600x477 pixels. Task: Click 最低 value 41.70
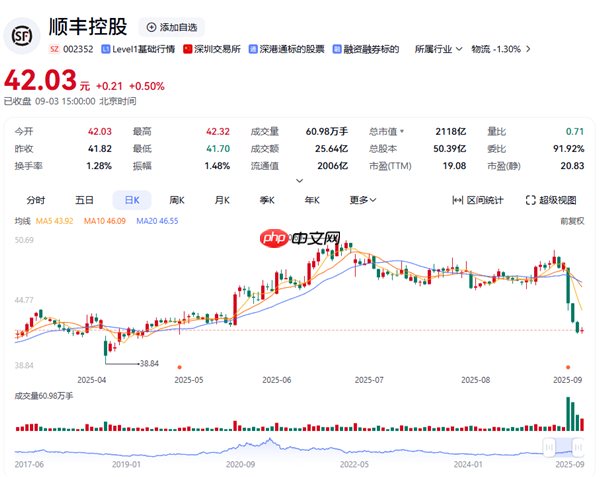[218, 148]
